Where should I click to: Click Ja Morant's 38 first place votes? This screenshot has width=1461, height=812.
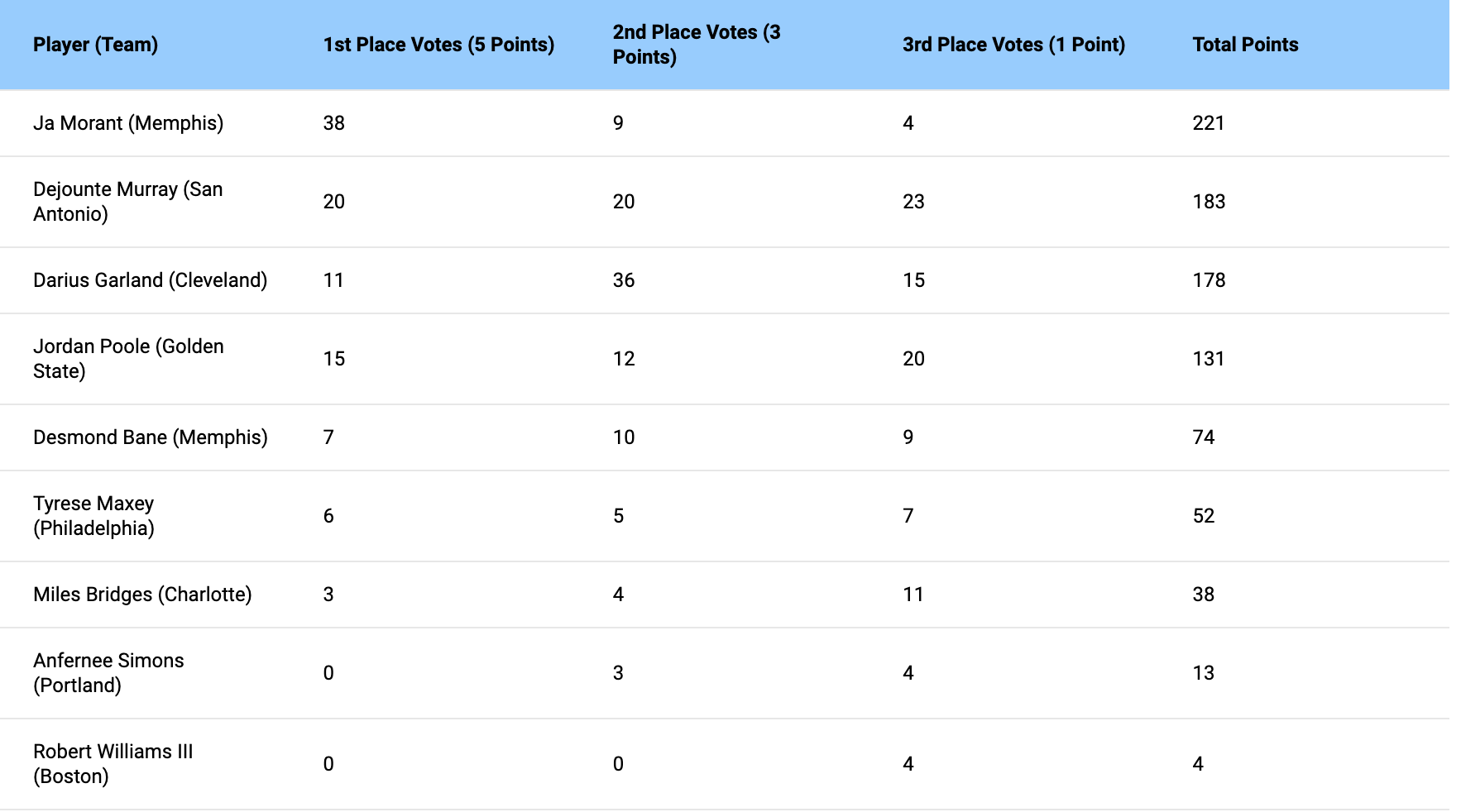coord(333,123)
